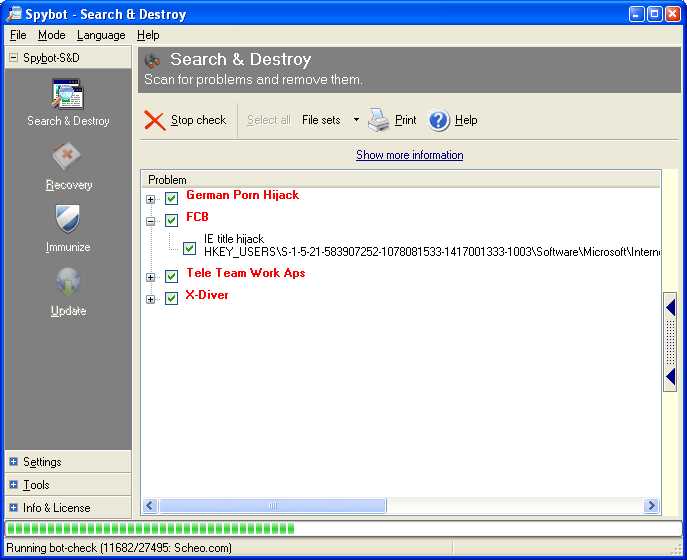
Task: Collapse the FCB tree entry
Action: tap(151, 220)
